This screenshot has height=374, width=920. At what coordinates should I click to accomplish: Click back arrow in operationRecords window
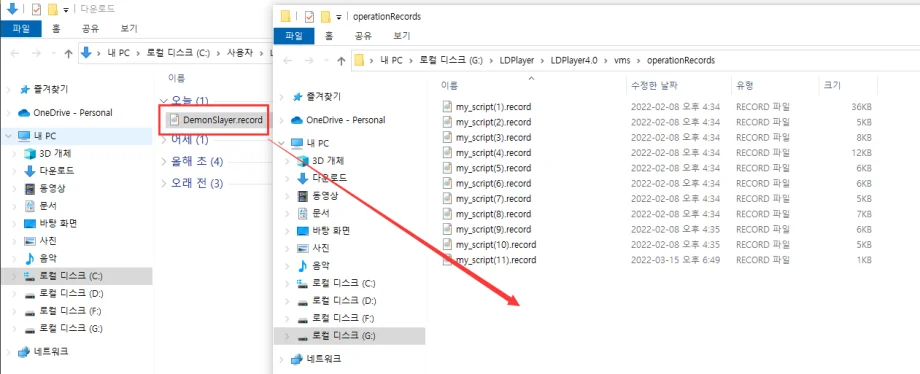pyautogui.click(x=288, y=60)
